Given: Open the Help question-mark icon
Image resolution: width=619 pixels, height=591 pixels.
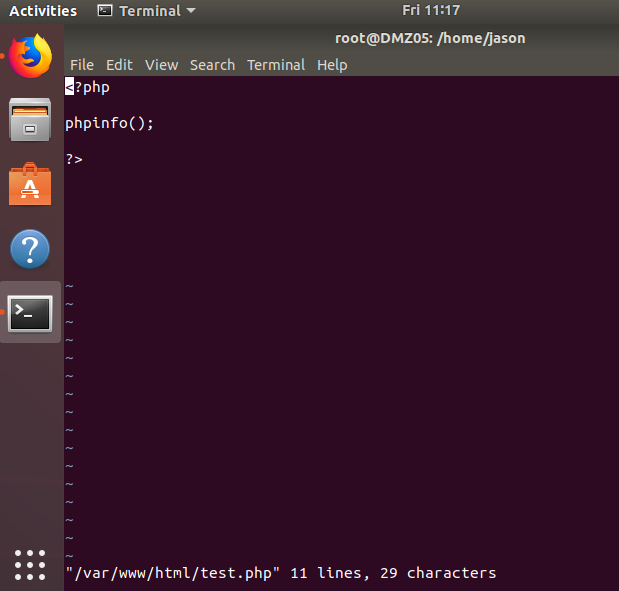Looking at the screenshot, I should tap(30, 249).
